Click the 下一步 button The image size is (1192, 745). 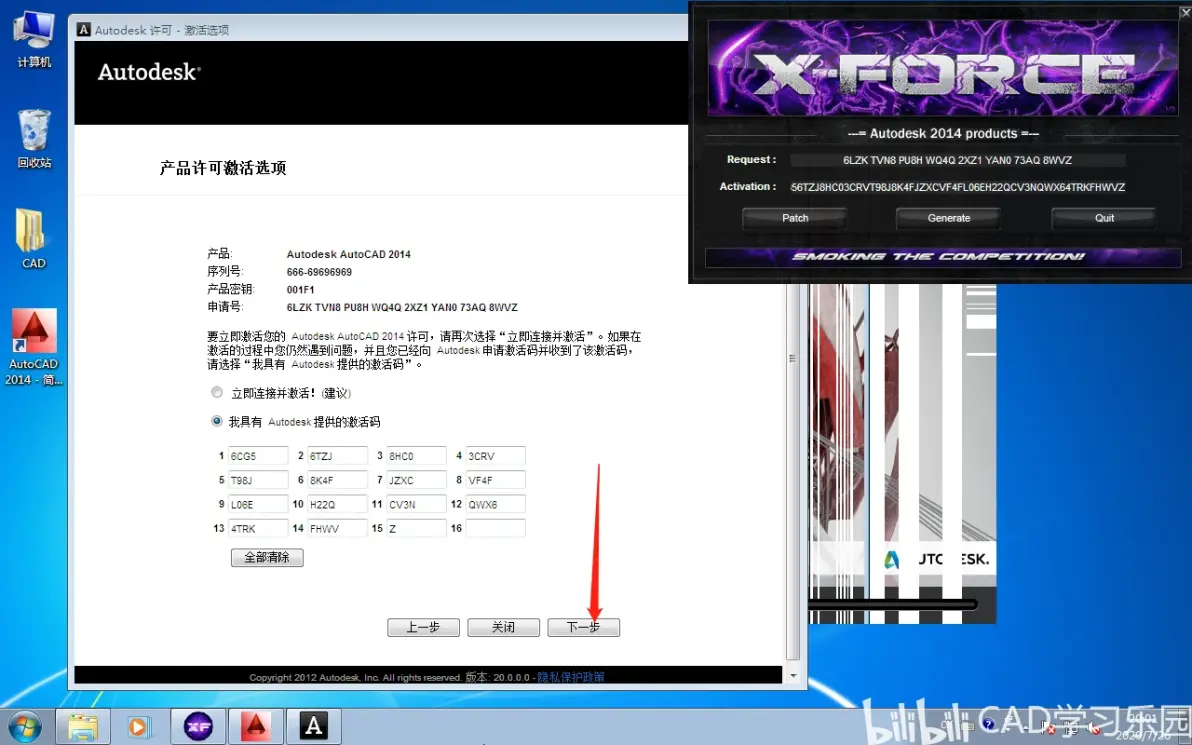point(583,627)
